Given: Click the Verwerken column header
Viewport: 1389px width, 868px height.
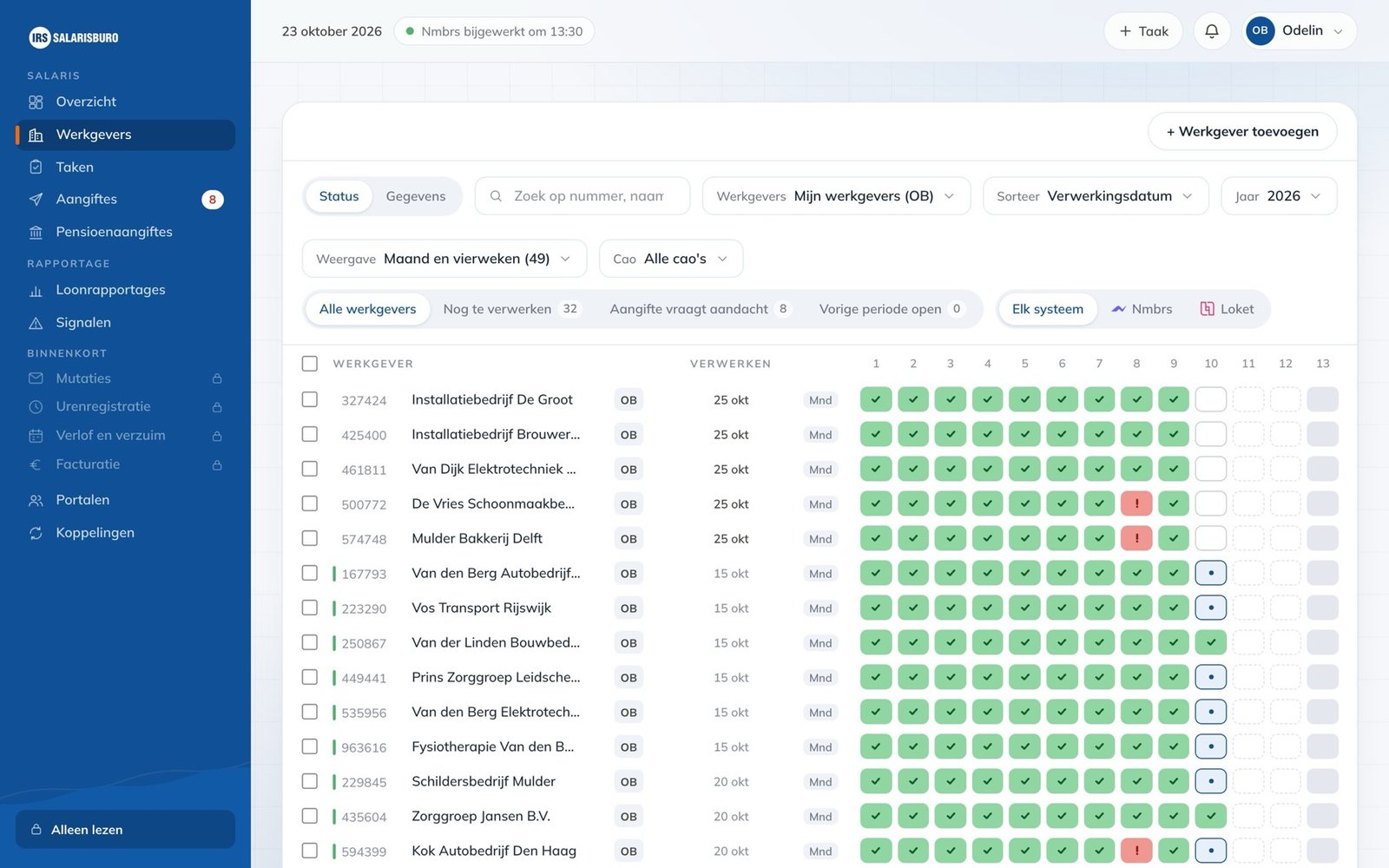Looking at the screenshot, I should pyautogui.click(x=730, y=364).
